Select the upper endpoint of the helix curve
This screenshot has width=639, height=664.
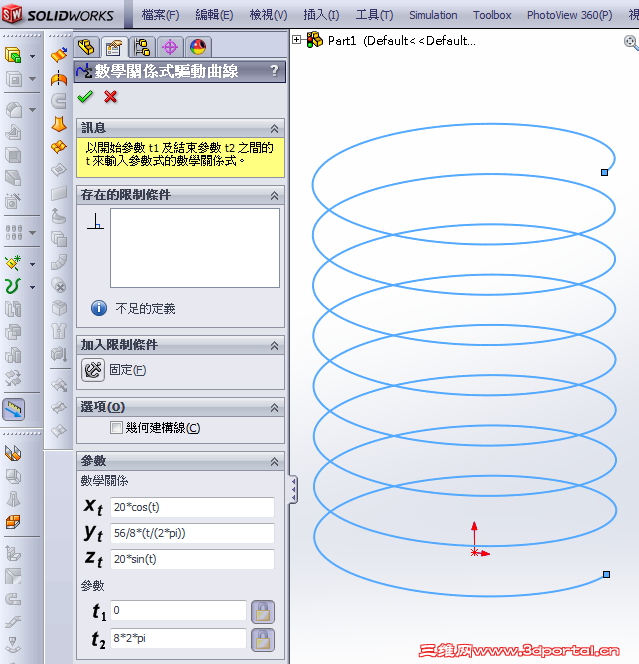pyautogui.click(x=604, y=172)
